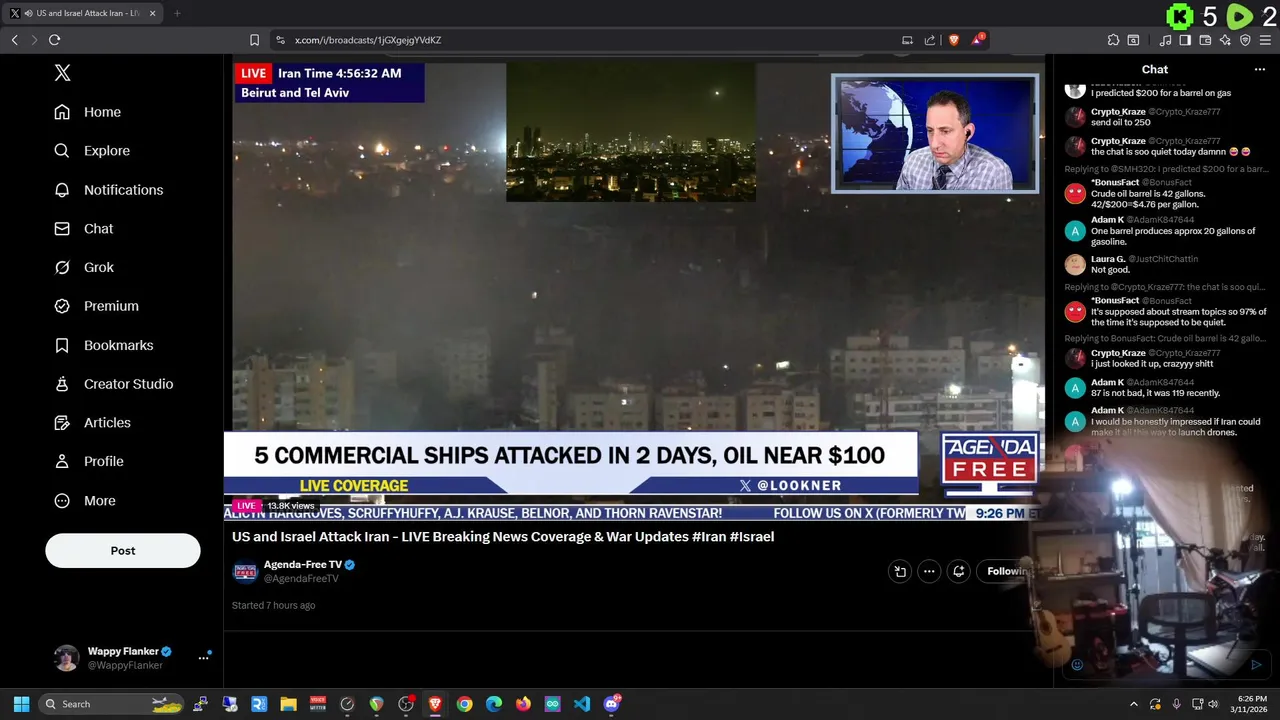The height and width of the screenshot is (720, 1280).
Task: Open Discord from the taskbar
Action: (611, 704)
